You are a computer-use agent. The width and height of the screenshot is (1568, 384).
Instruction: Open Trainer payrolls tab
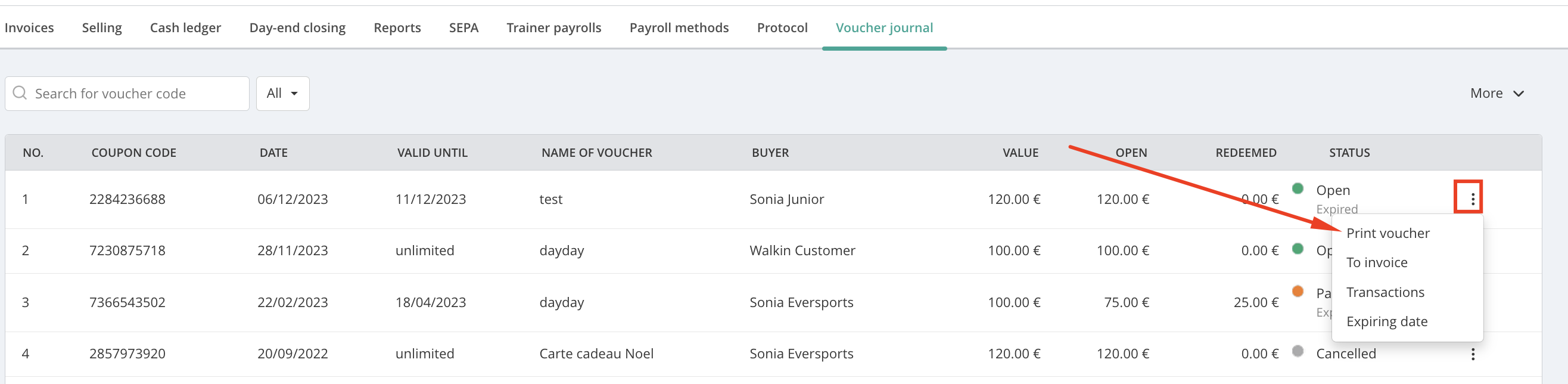click(553, 28)
